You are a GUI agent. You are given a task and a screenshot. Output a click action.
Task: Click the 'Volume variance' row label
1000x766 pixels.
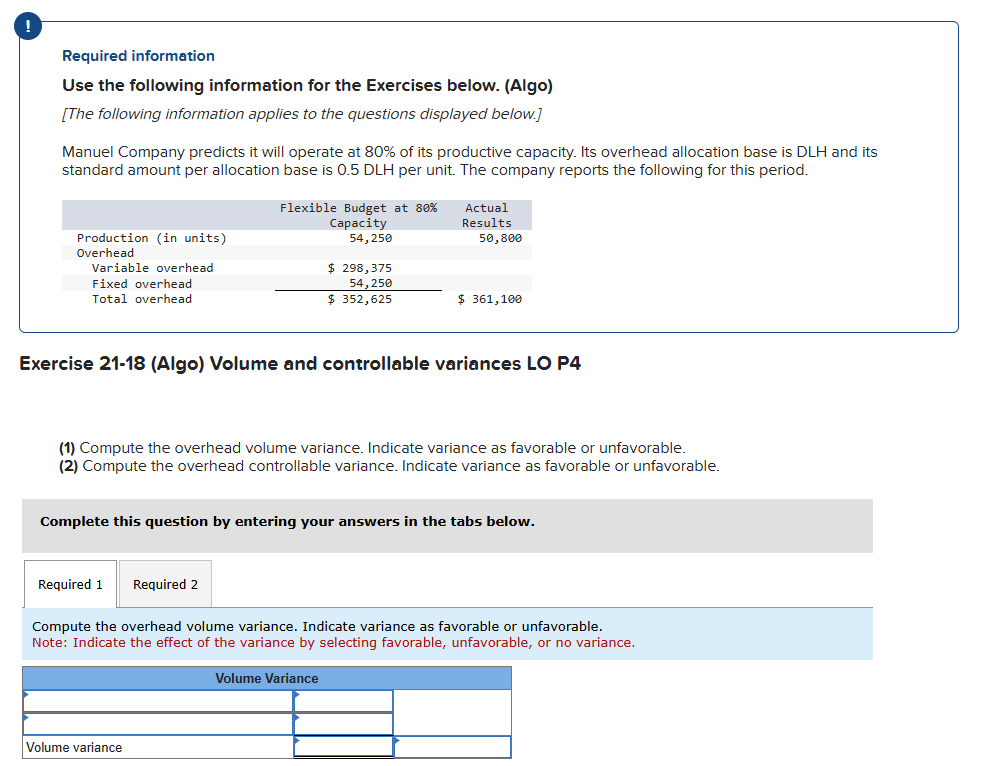pyautogui.click(x=74, y=747)
